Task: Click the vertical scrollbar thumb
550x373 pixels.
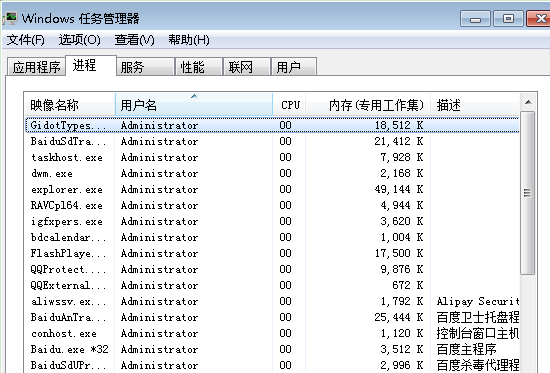Action: click(528, 193)
